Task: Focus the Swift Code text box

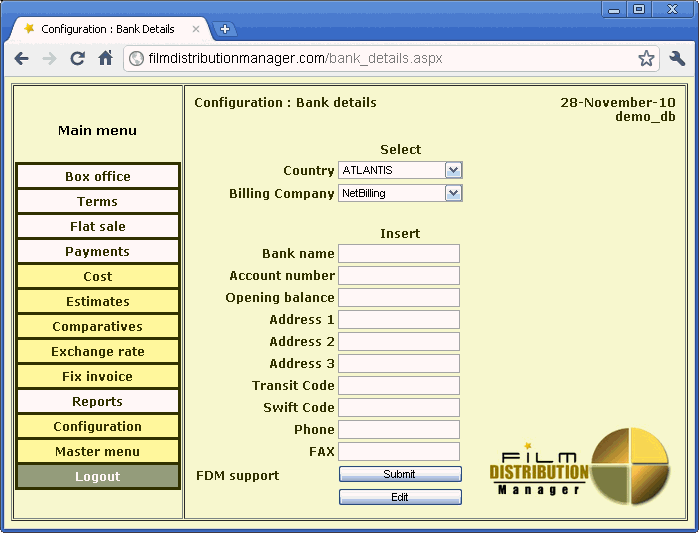Action: (x=399, y=408)
